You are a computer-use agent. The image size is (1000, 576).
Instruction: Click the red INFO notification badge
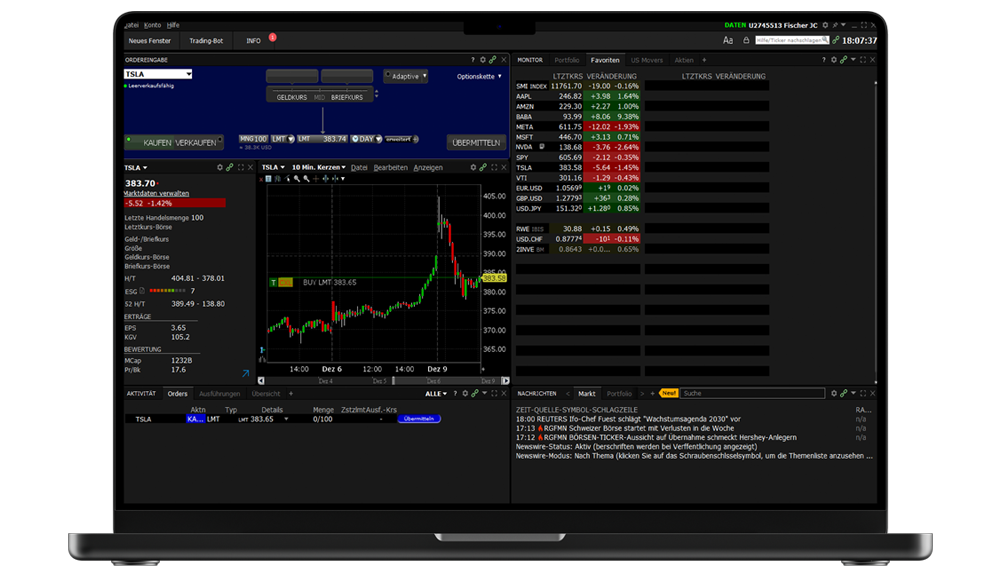pos(272,37)
